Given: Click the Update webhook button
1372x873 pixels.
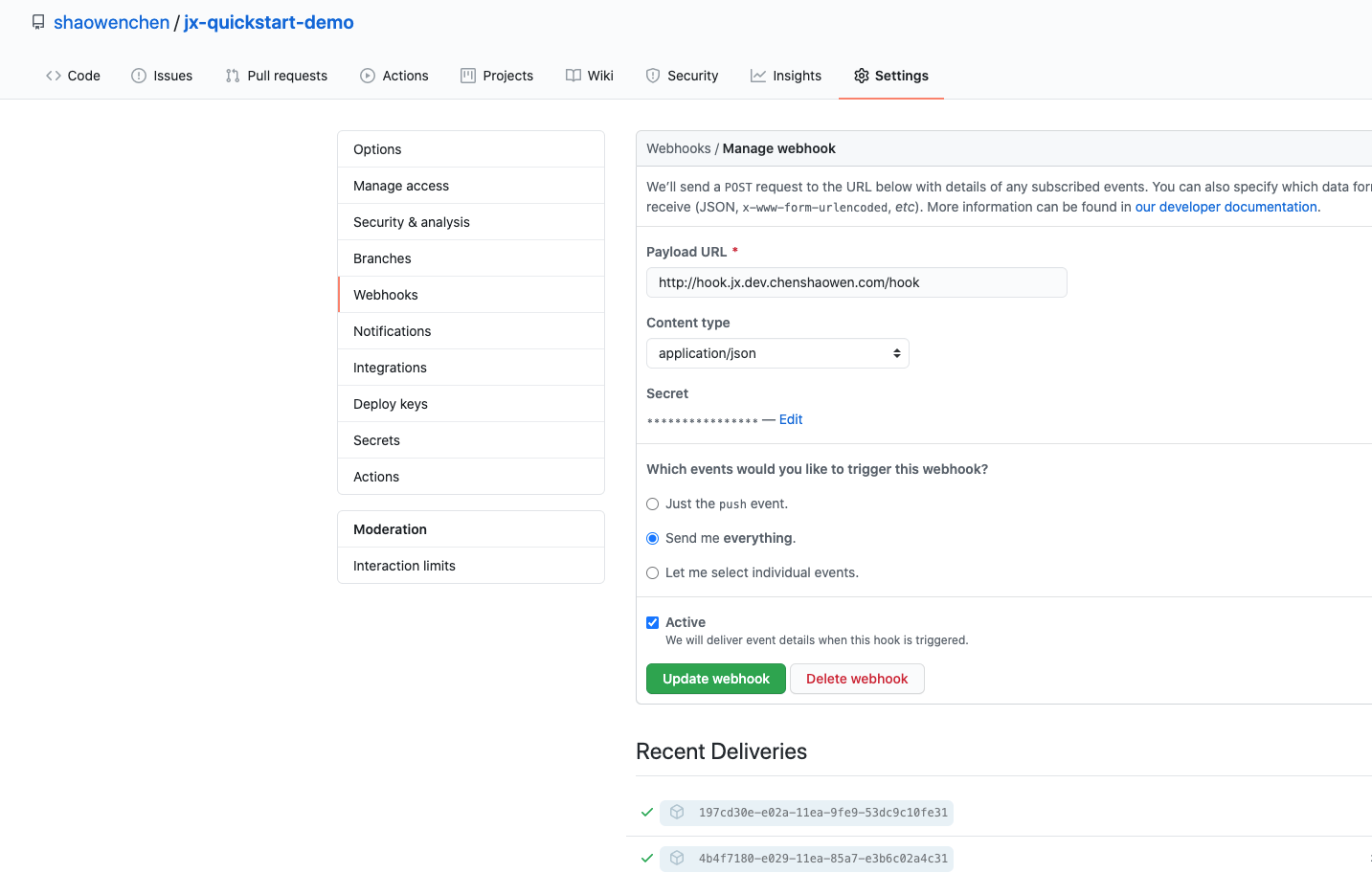Looking at the screenshot, I should pos(716,679).
